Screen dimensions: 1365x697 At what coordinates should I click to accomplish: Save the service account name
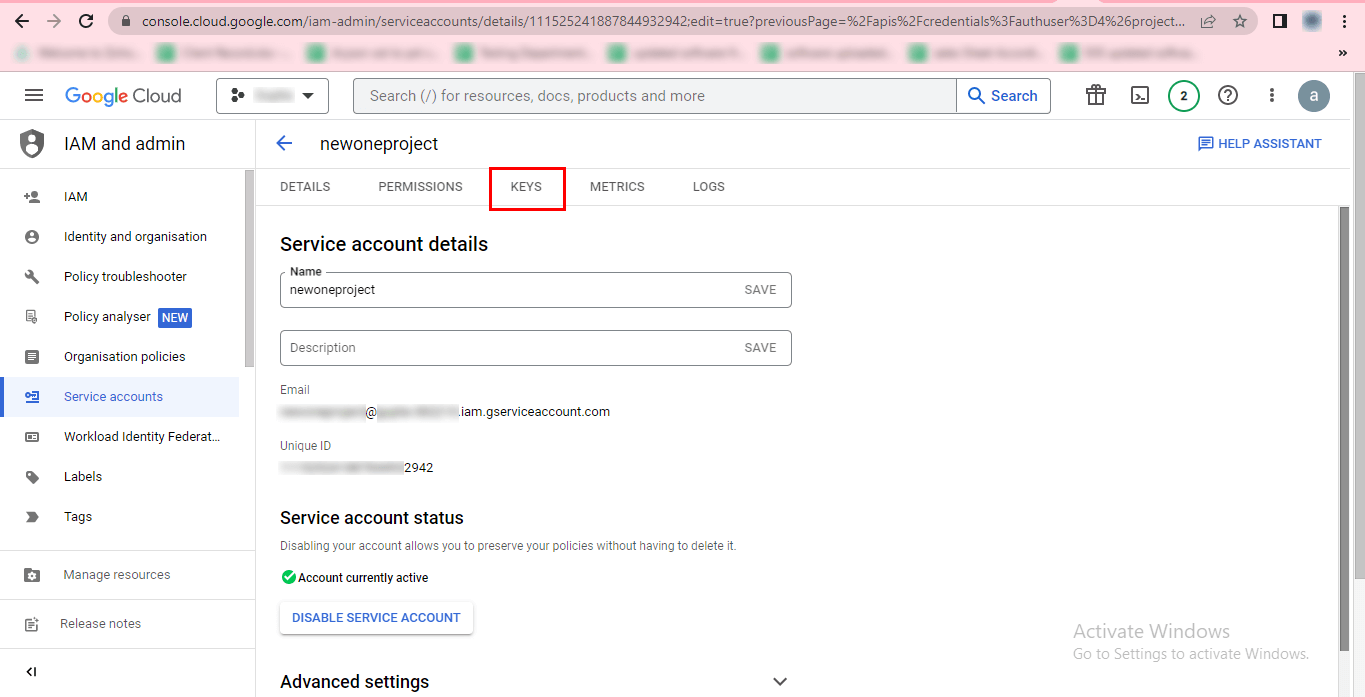(x=760, y=290)
